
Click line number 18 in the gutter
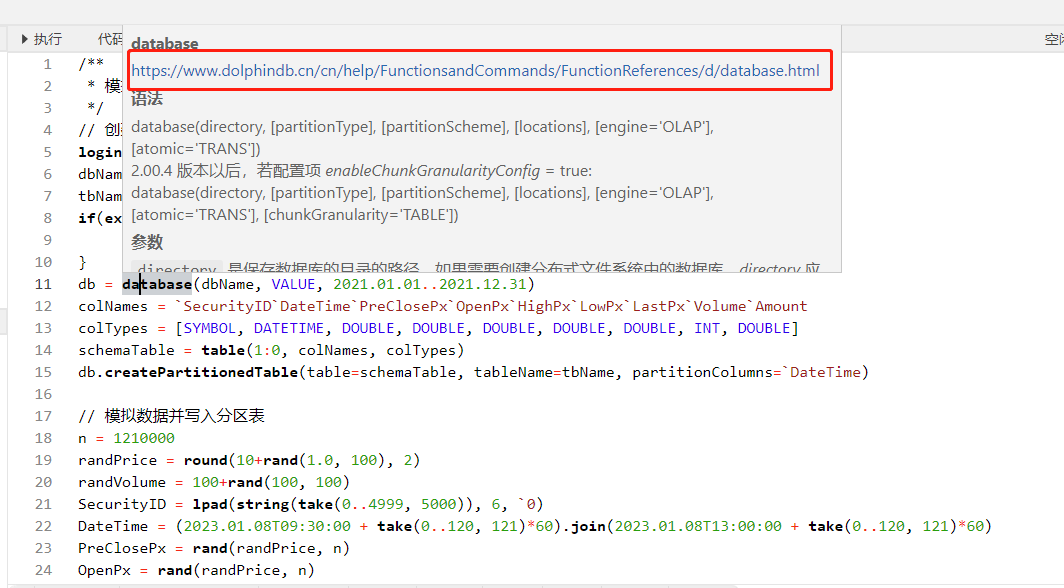[x=42, y=438]
